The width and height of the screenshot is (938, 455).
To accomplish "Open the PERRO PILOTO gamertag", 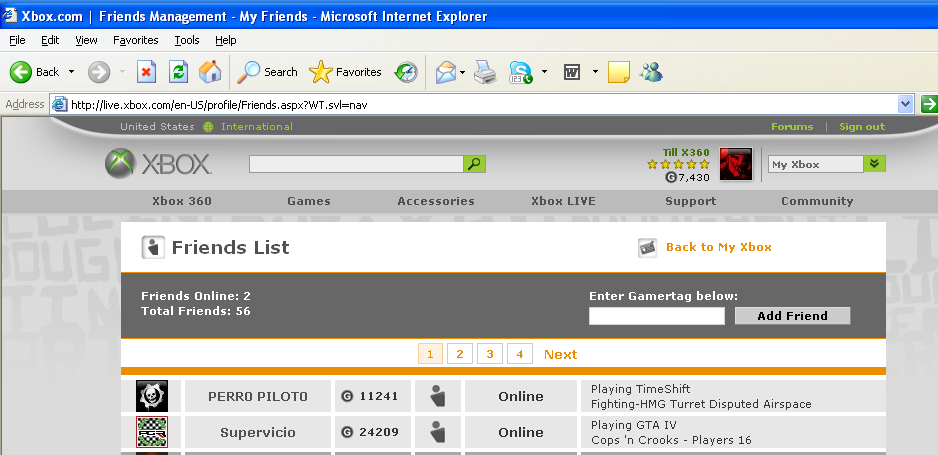I will [258, 396].
